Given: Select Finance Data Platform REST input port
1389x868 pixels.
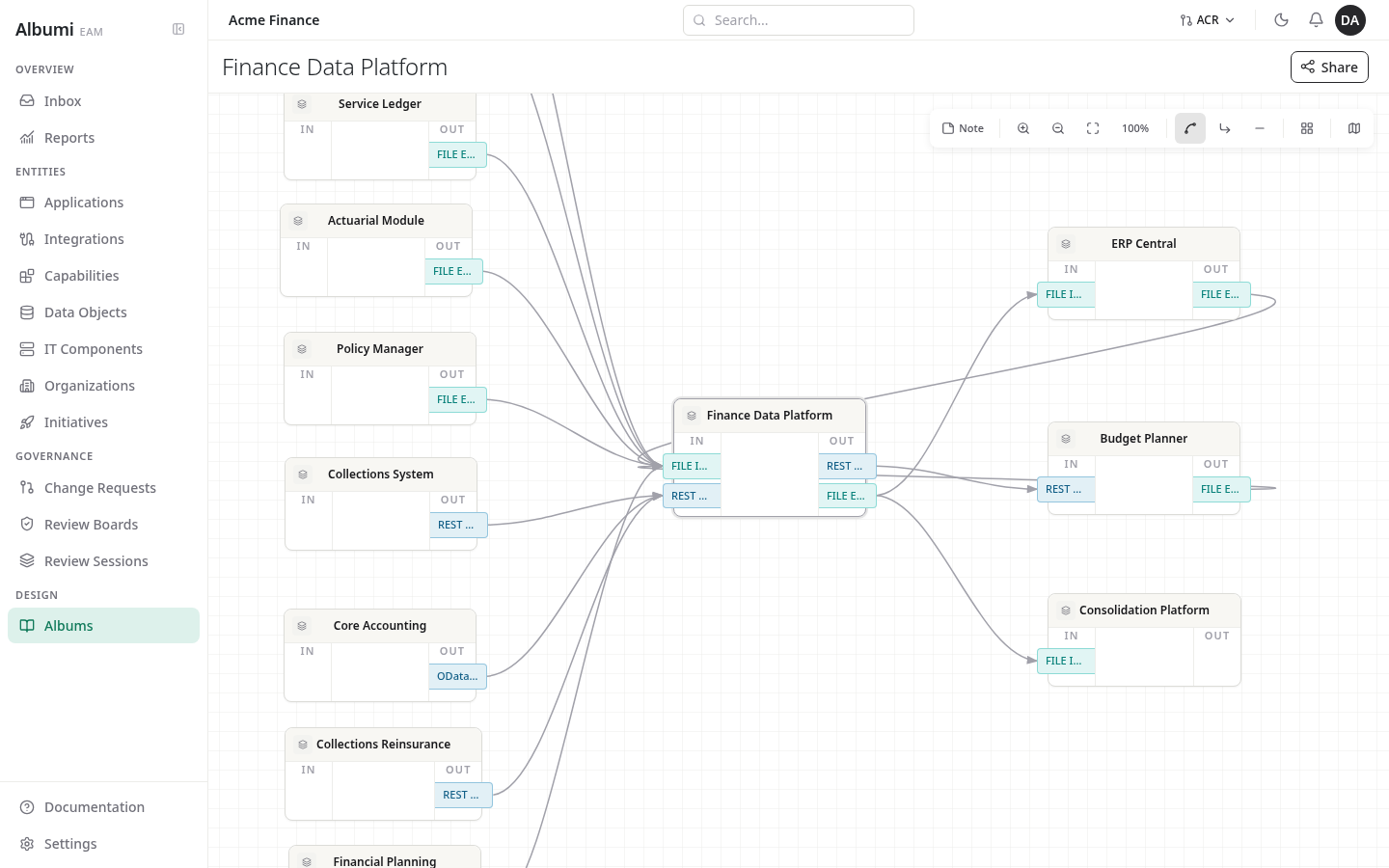Looking at the screenshot, I should 692,496.
